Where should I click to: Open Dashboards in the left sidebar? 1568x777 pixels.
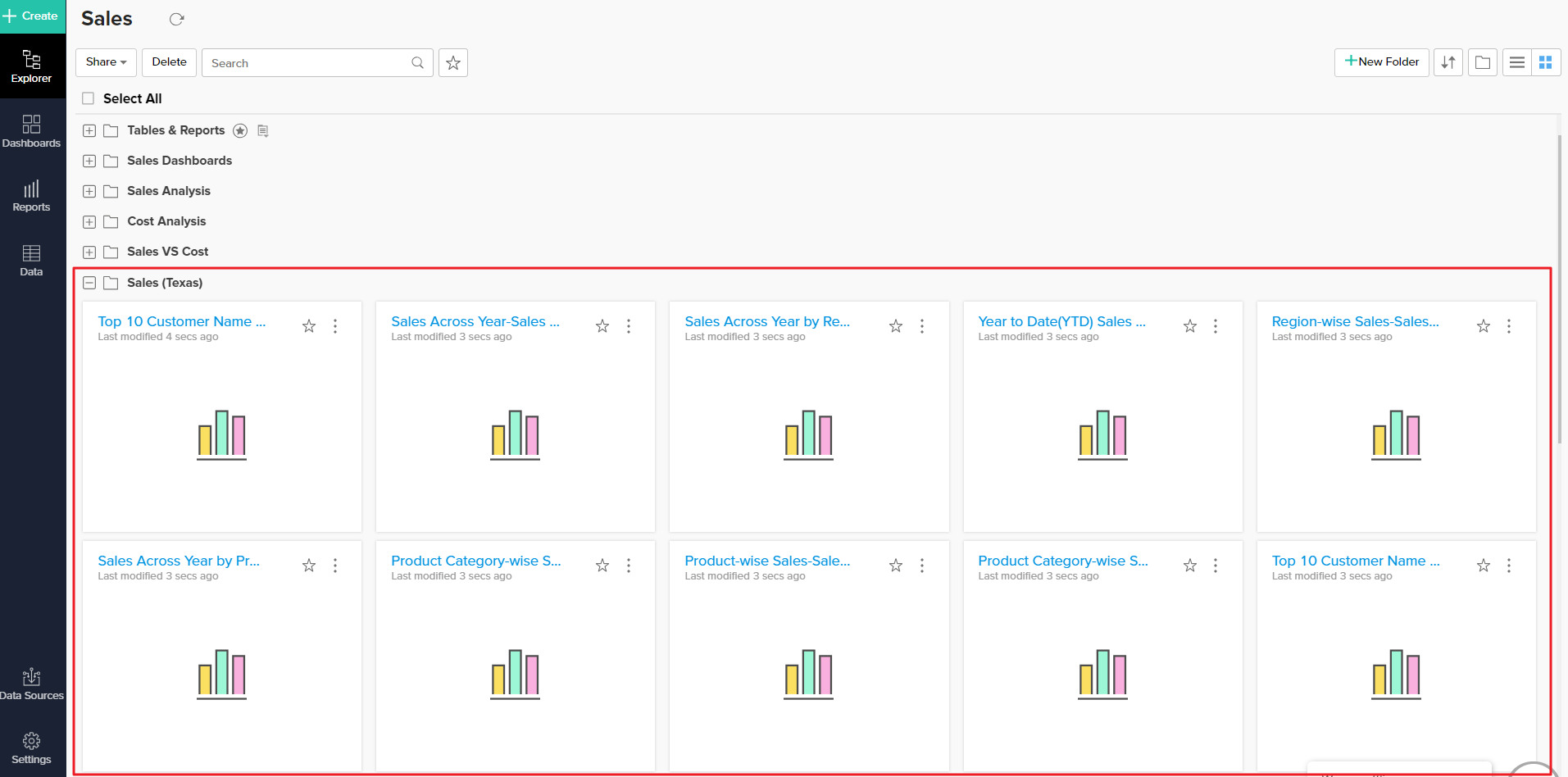coord(32,131)
